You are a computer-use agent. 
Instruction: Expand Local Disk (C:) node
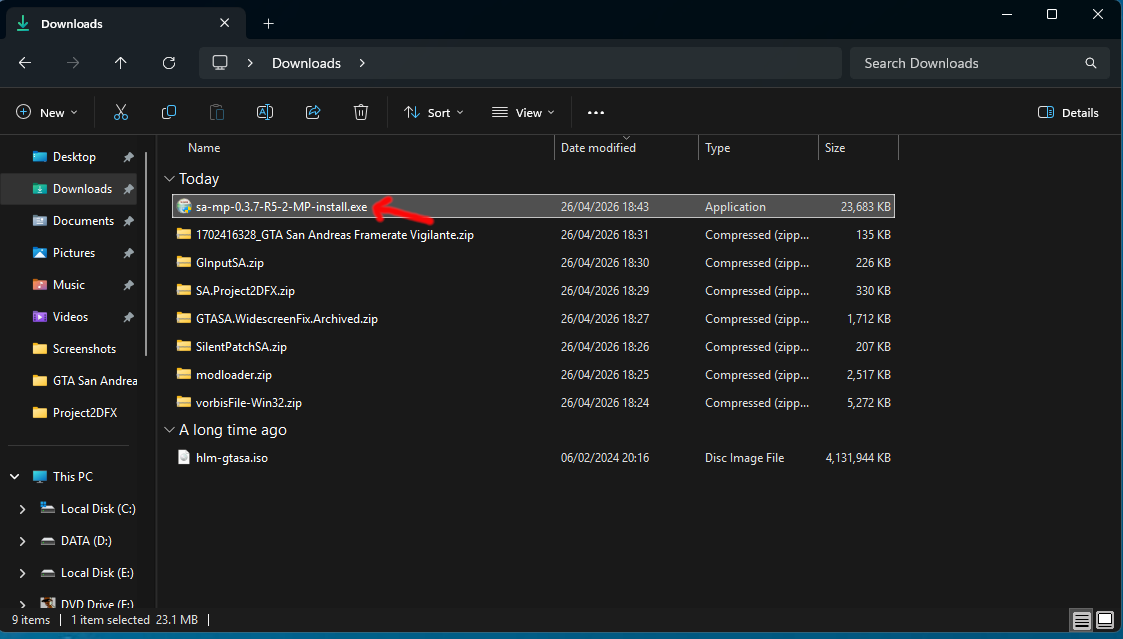click(22, 509)
